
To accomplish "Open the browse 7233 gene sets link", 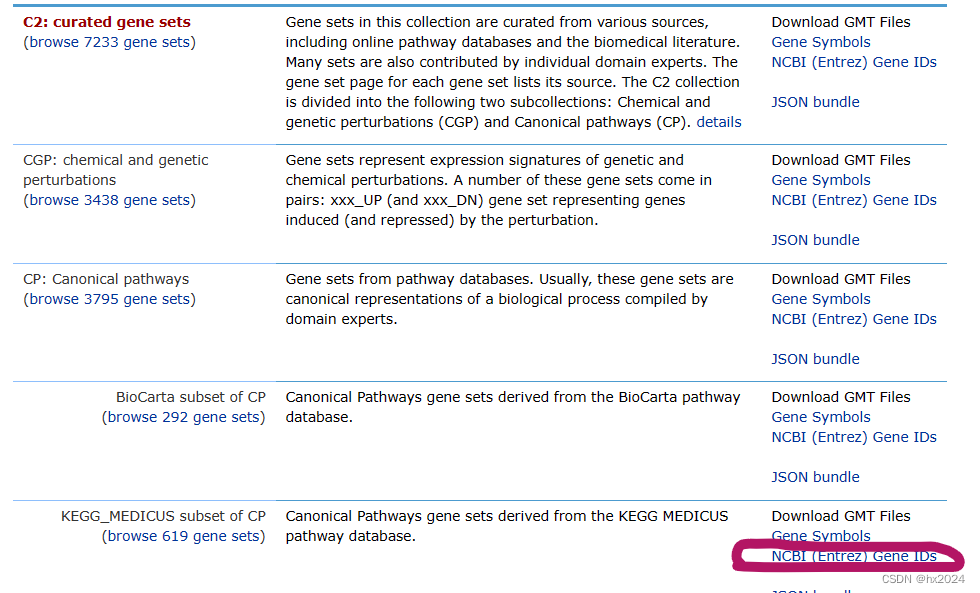I will pyautogui.click(x=109, y=42).
